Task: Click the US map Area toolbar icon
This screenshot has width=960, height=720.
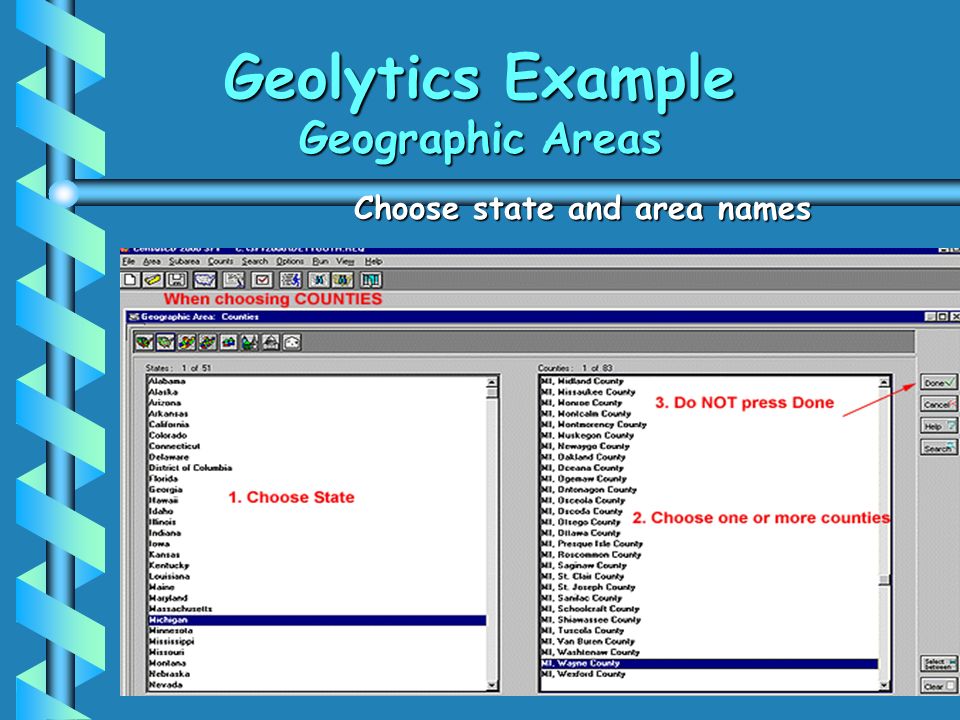Action: pyautogui.click(x=205, y=280)
